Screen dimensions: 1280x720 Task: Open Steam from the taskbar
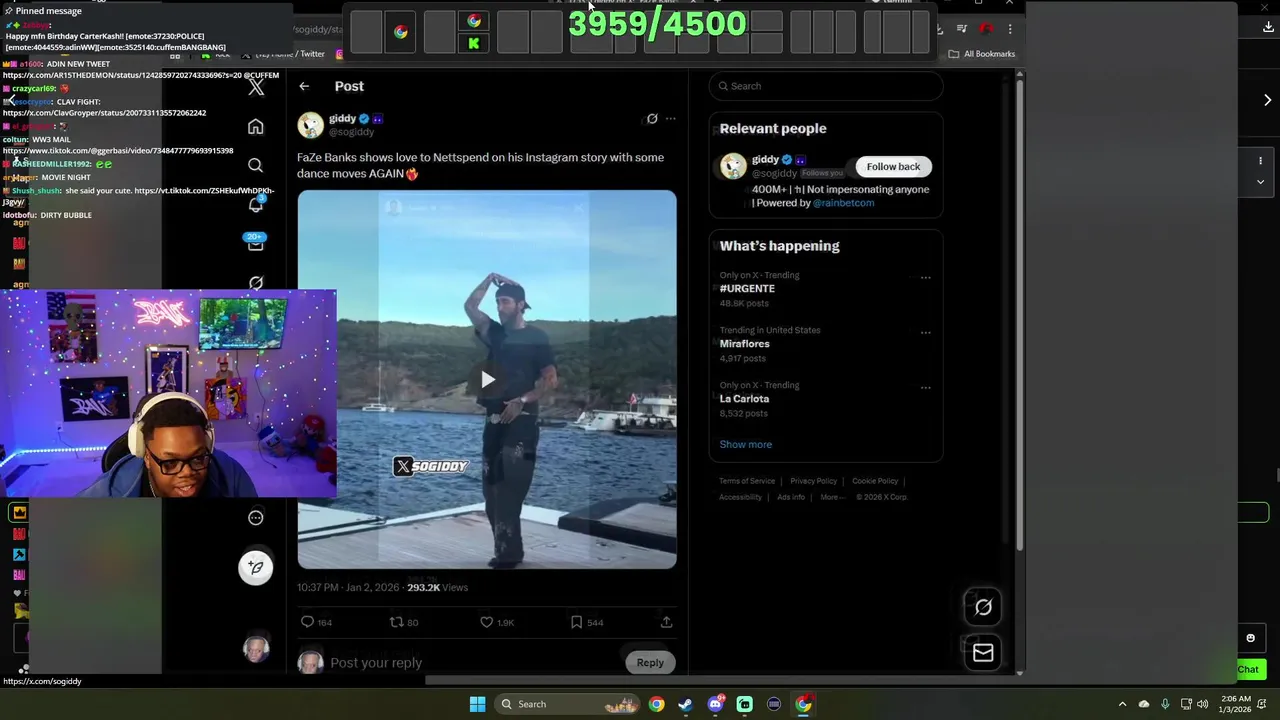tap(685, 704)
